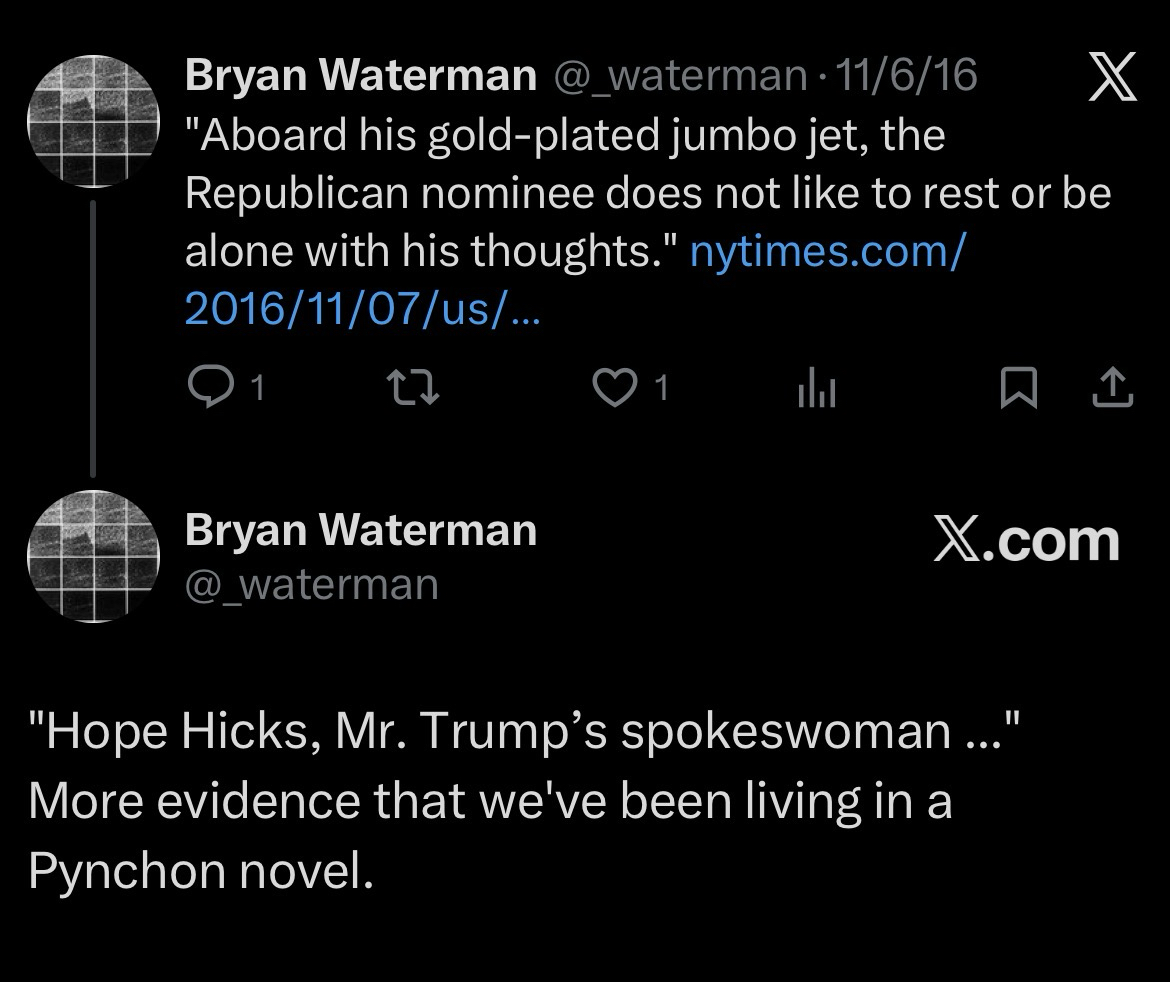
Task: Open the profile picture on the lower tweet
Action: [x=93, y=557]
